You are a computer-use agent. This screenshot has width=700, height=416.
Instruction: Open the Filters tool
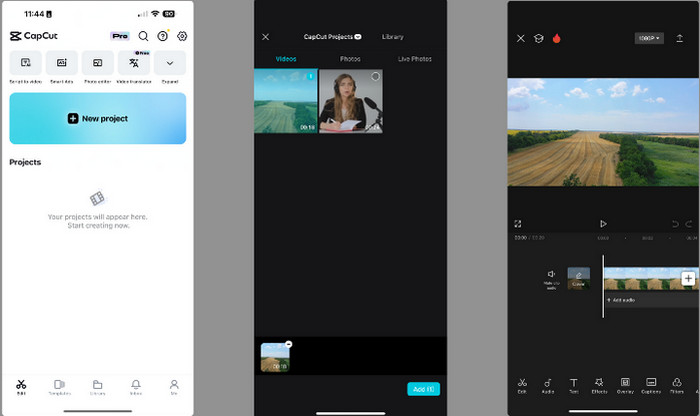coord(678,385)
